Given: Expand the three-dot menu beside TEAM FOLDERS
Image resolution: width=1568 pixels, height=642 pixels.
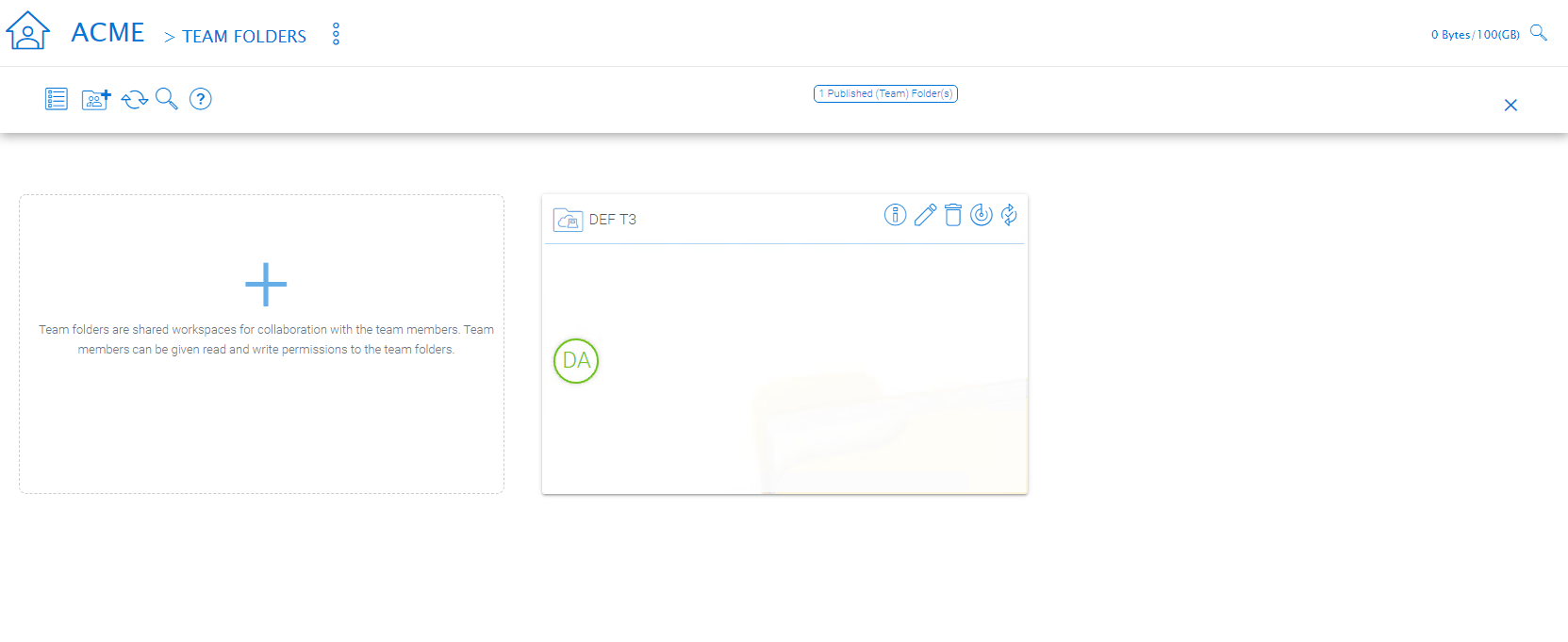Looking at the screenshot, I should (336, 35).
